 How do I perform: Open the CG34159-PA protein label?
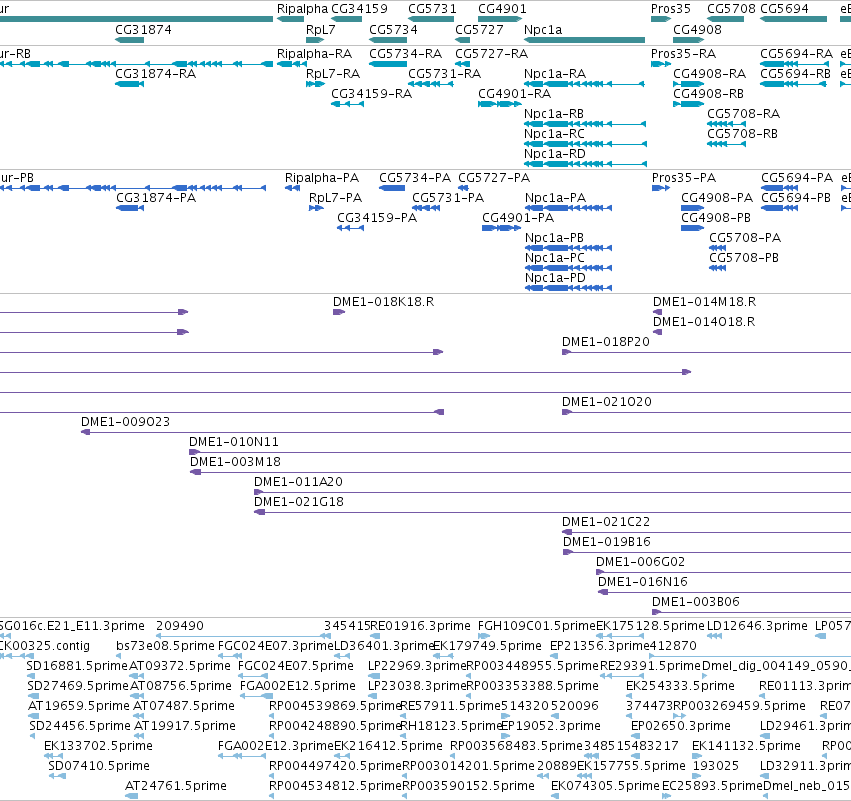377,218
